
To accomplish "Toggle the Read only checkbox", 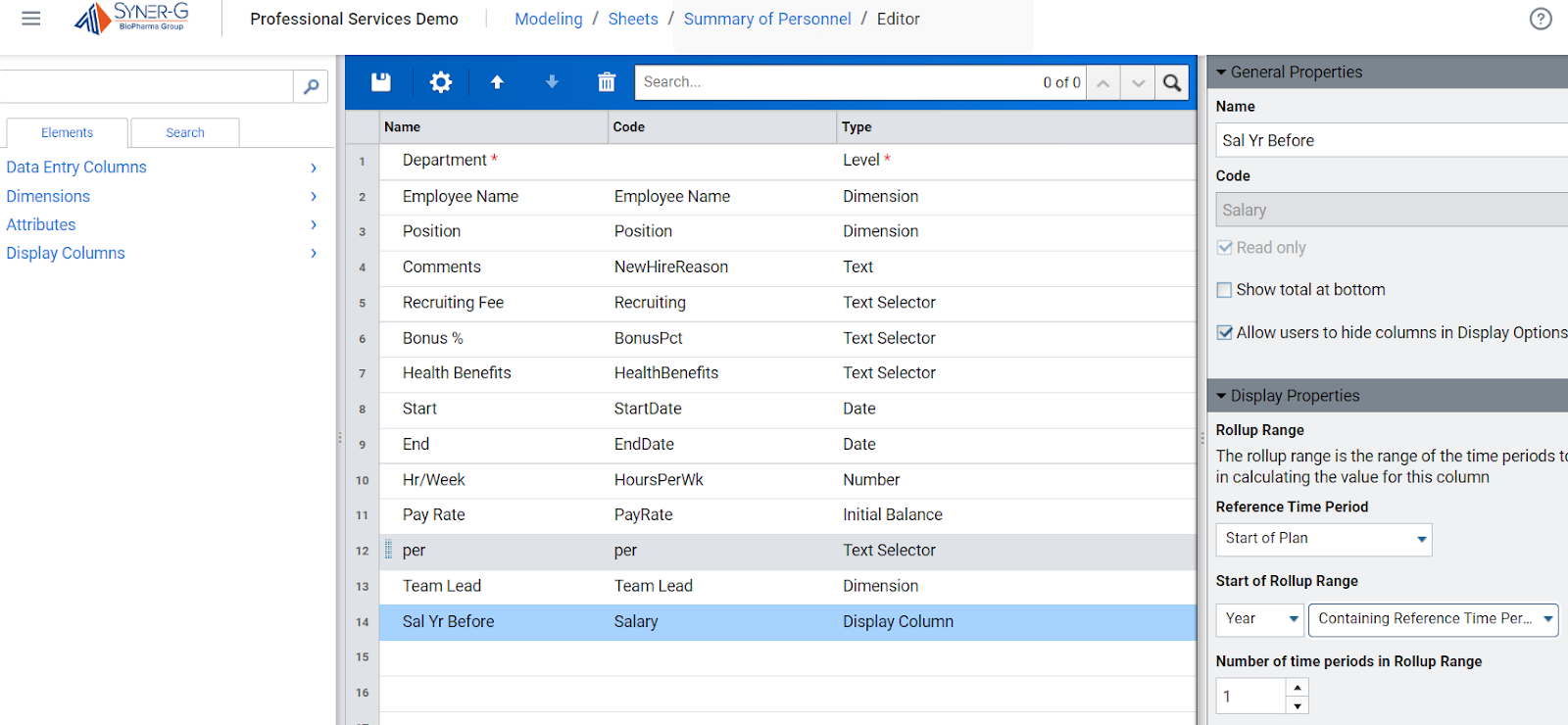I will coord(1224,248).
